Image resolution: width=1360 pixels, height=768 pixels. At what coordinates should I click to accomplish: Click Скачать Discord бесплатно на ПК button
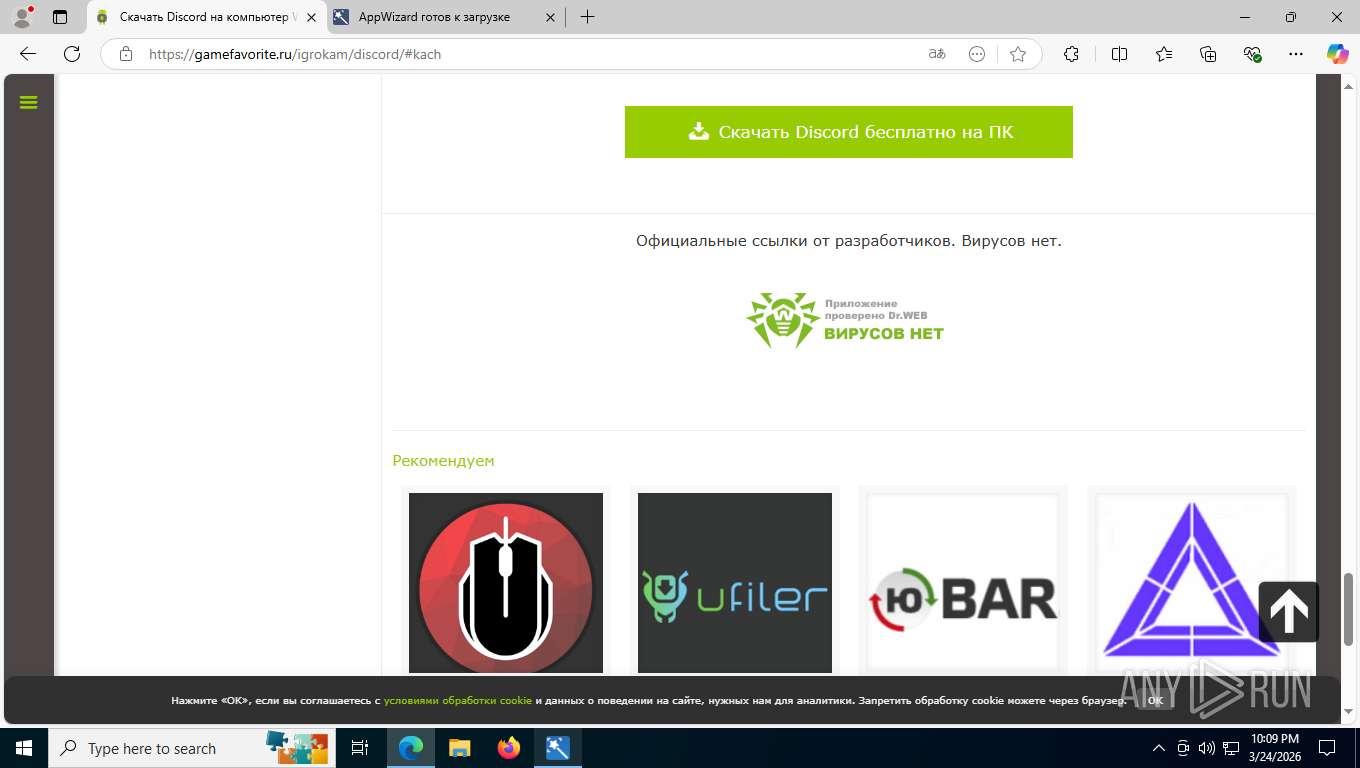tap(849, 132)
